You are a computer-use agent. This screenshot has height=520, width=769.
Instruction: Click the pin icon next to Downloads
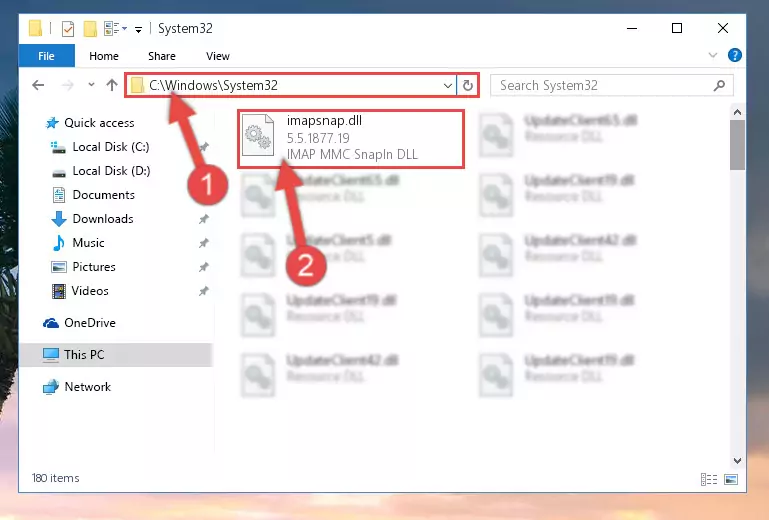pos(204,219)
